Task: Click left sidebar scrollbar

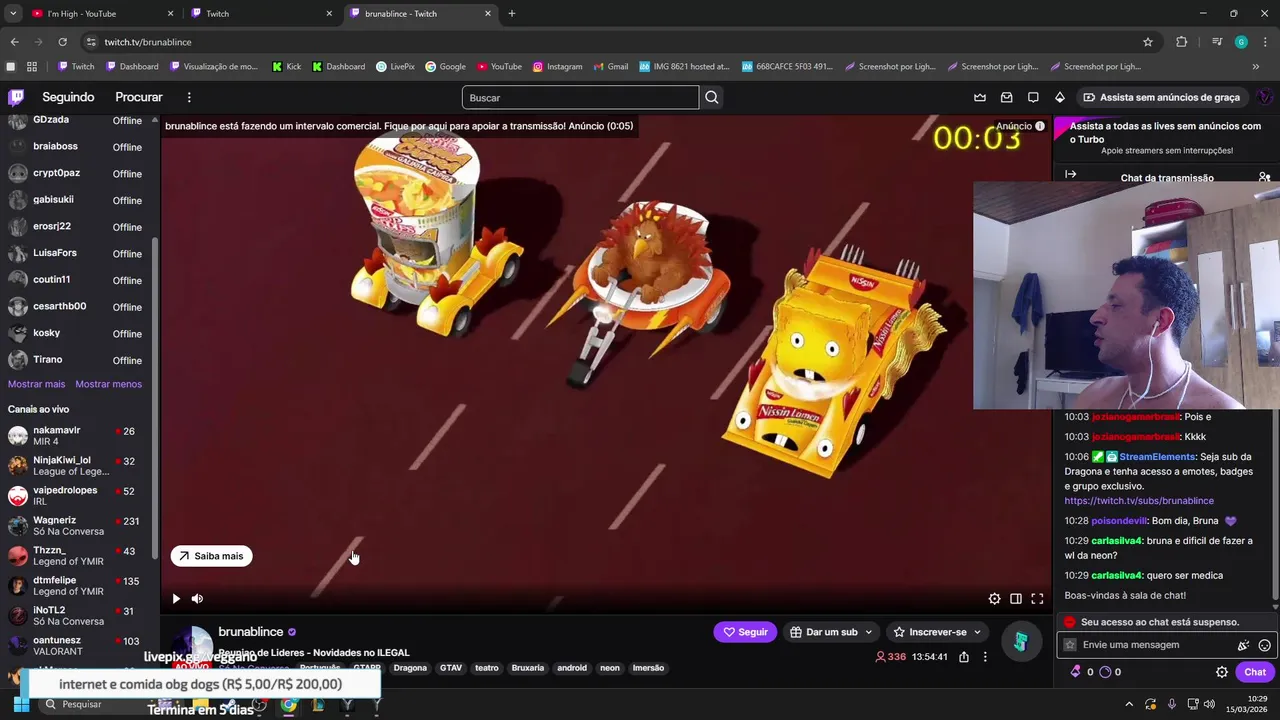Action: coord(154,400)
